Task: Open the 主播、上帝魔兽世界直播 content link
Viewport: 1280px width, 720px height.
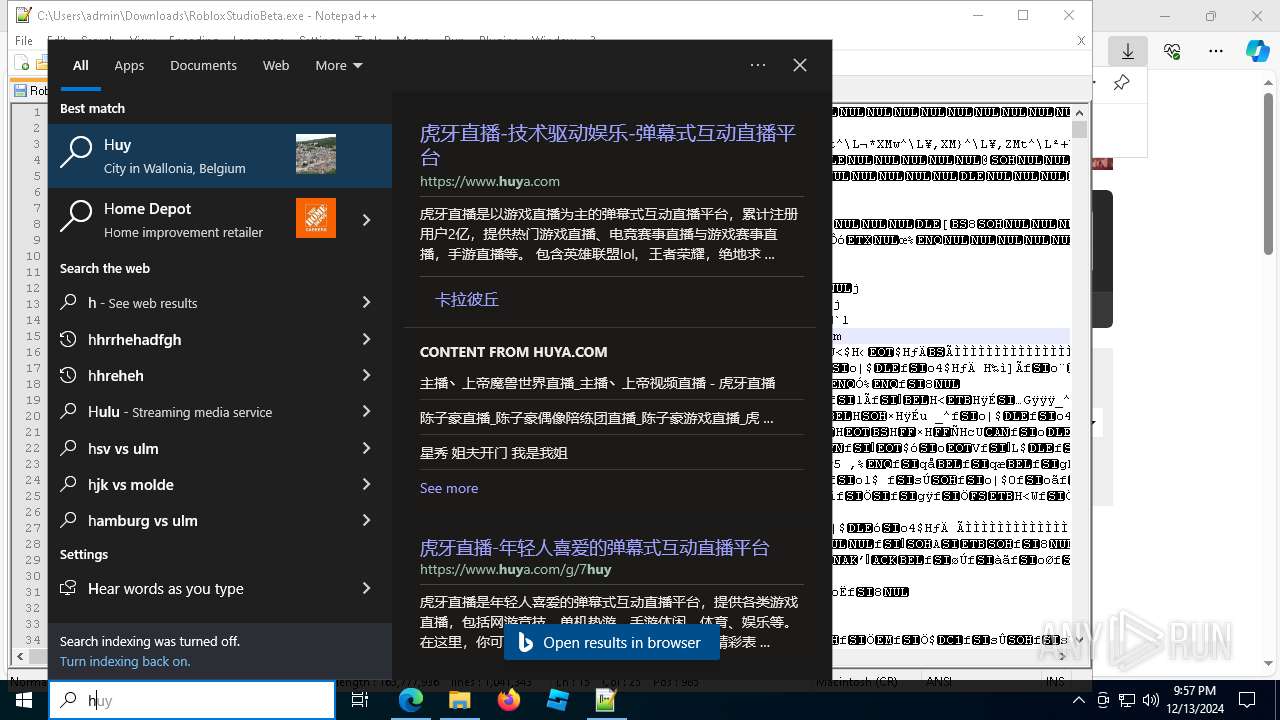Action: (x=598, y=383)
